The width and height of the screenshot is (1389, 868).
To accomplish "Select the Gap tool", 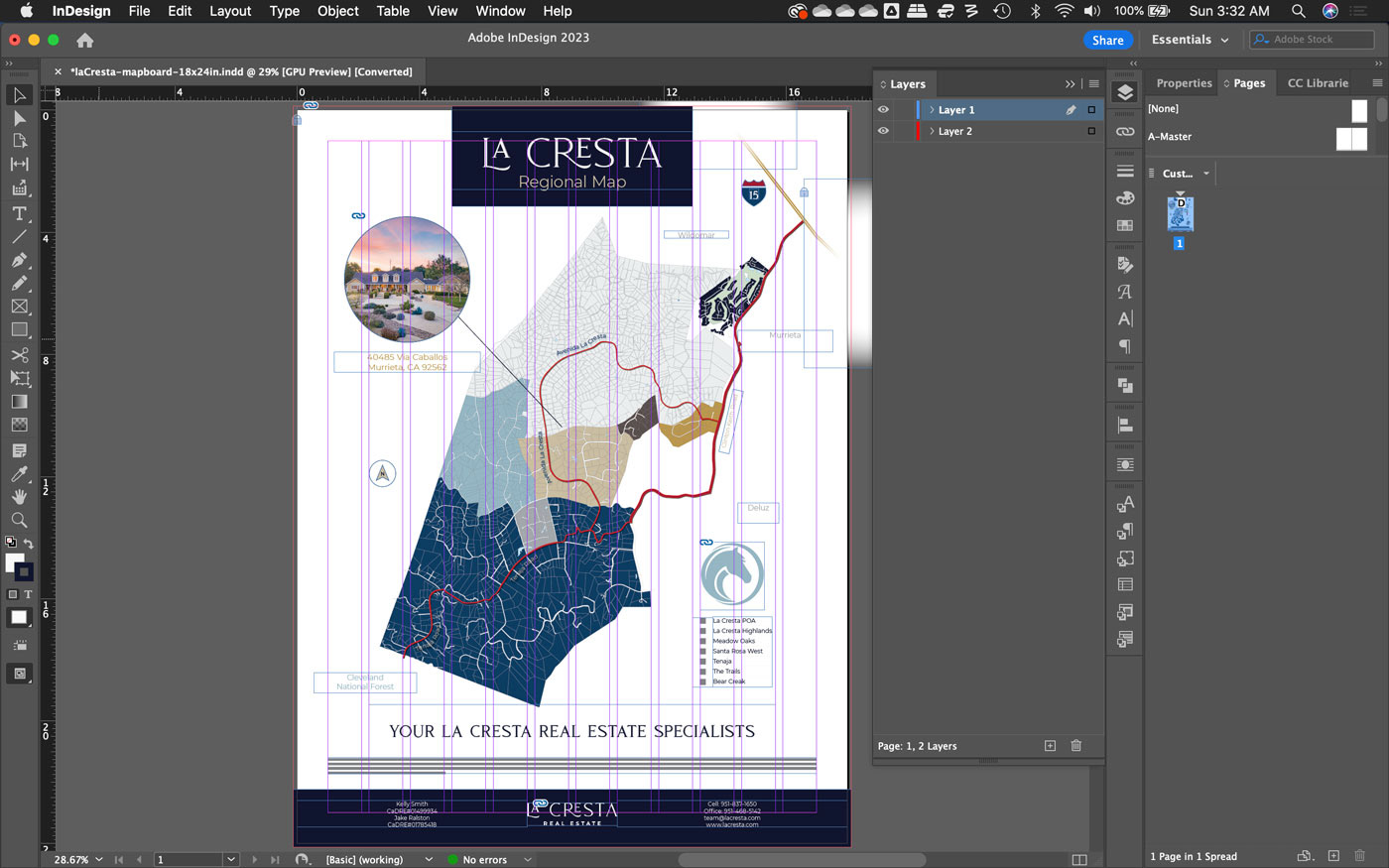I will (x=19, y=164).
